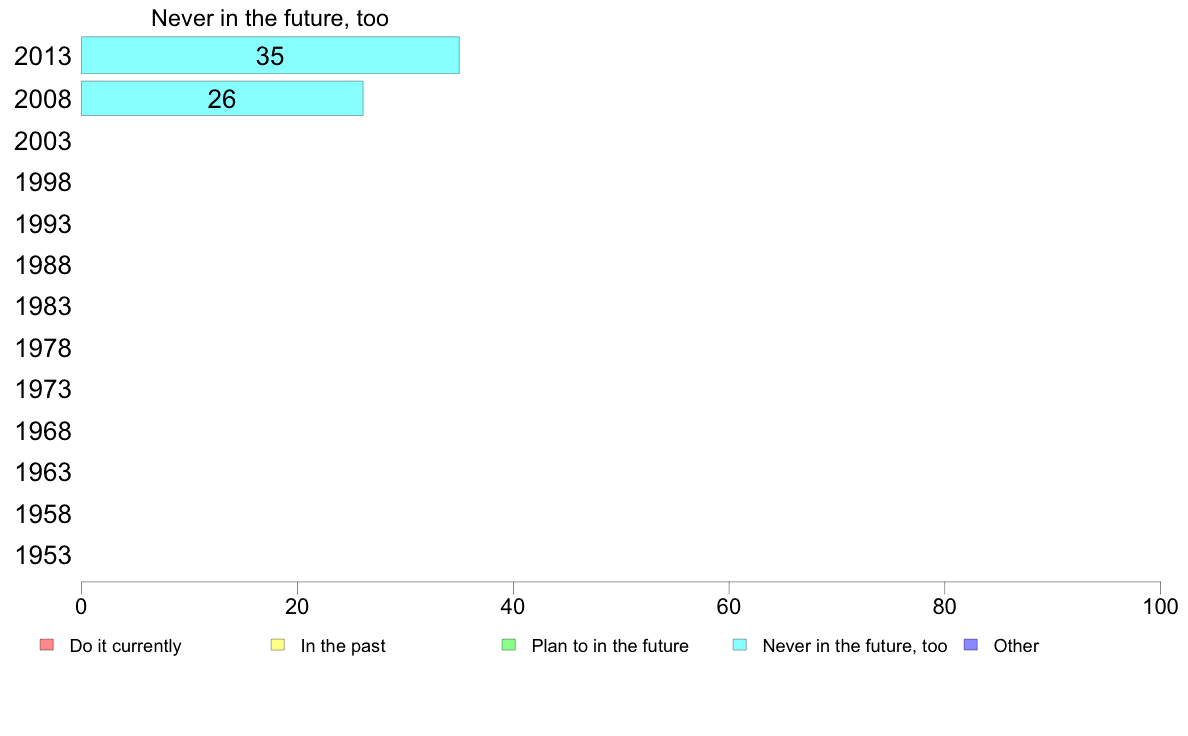Click the green Plan to in the future swatch

(509, 645)
